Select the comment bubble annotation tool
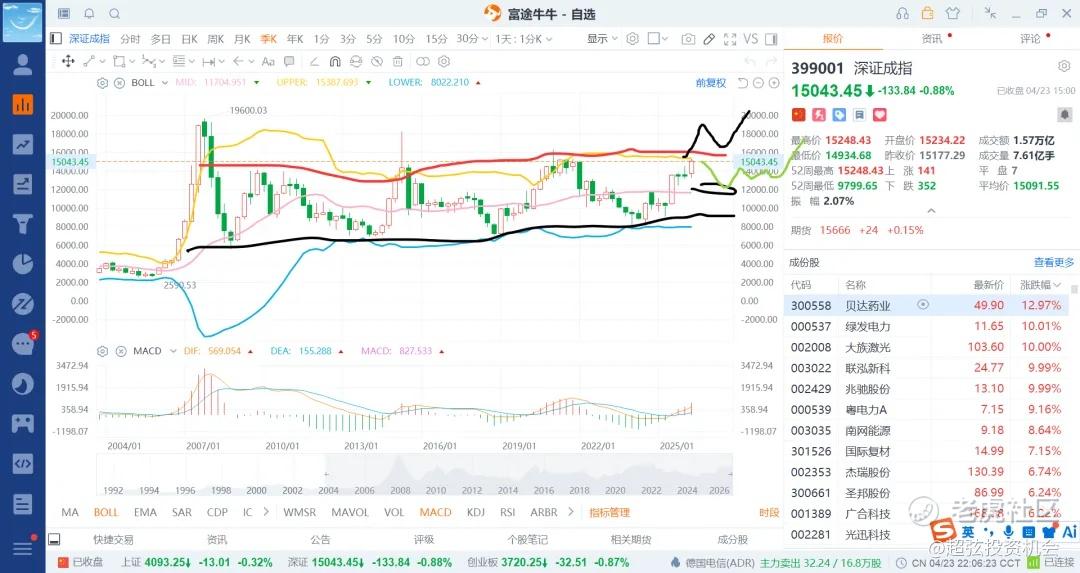This screenshot has height=573, width=1080. click(289, 61)
